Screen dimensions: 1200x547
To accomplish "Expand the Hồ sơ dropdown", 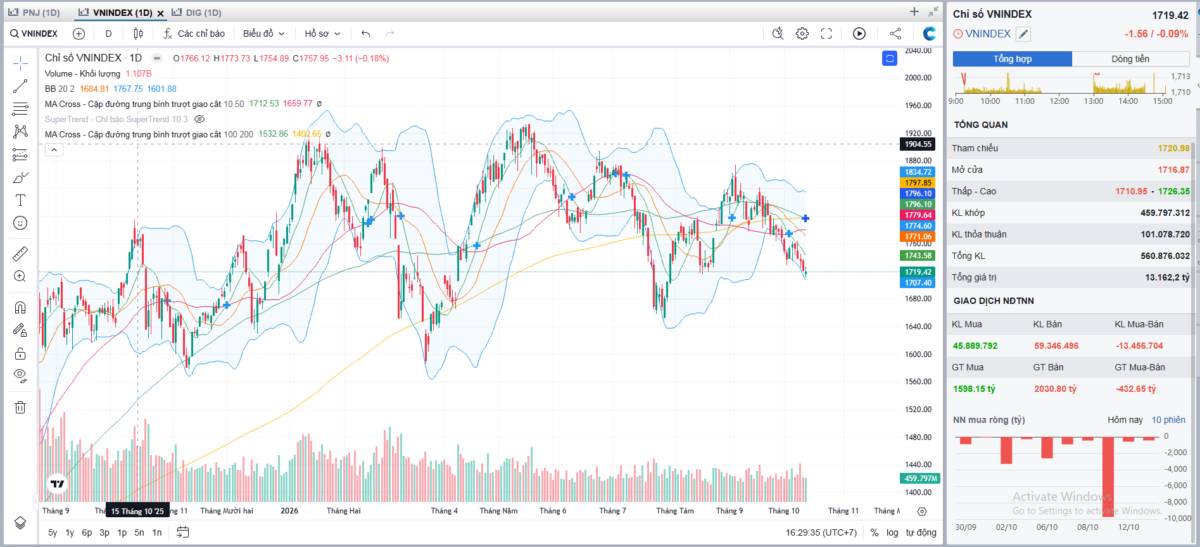I will [x=322, y=33].
